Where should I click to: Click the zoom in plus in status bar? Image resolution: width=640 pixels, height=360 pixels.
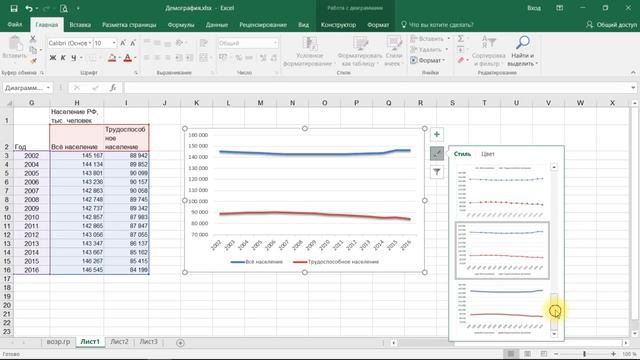click(x=613, y=354)
